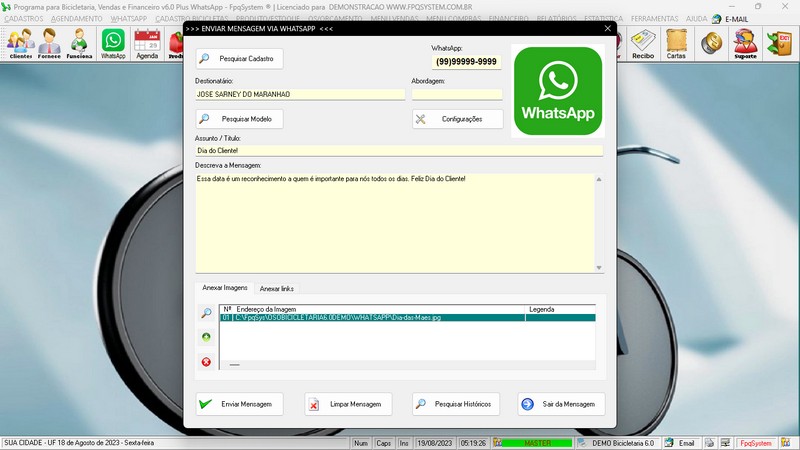Click message area scroll up arrow
The height and width of the screenshot is (450, 800).
tap(599, 179)
